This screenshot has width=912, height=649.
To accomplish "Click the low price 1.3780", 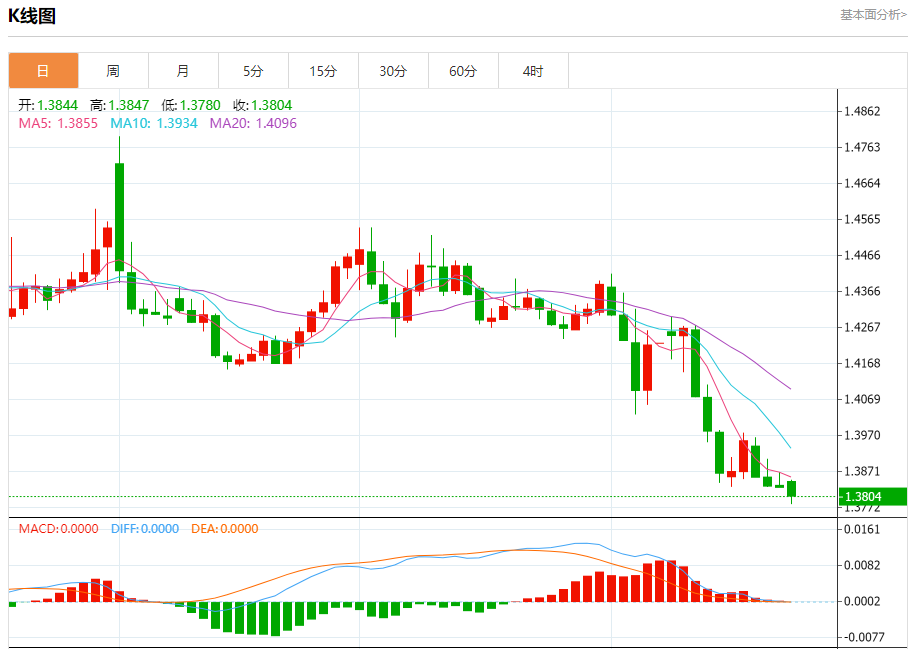I will (200, 105).
